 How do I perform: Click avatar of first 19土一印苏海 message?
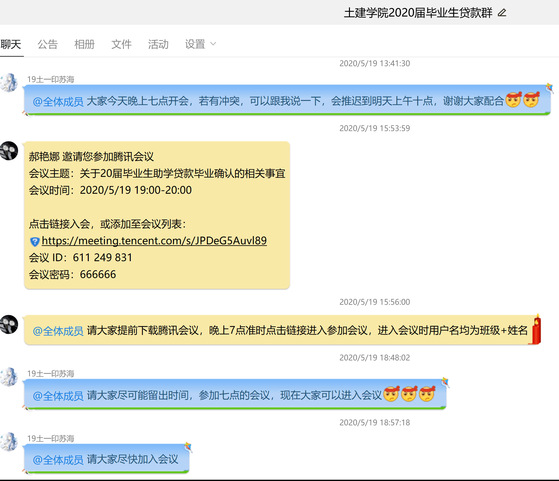tap(9, 82)
